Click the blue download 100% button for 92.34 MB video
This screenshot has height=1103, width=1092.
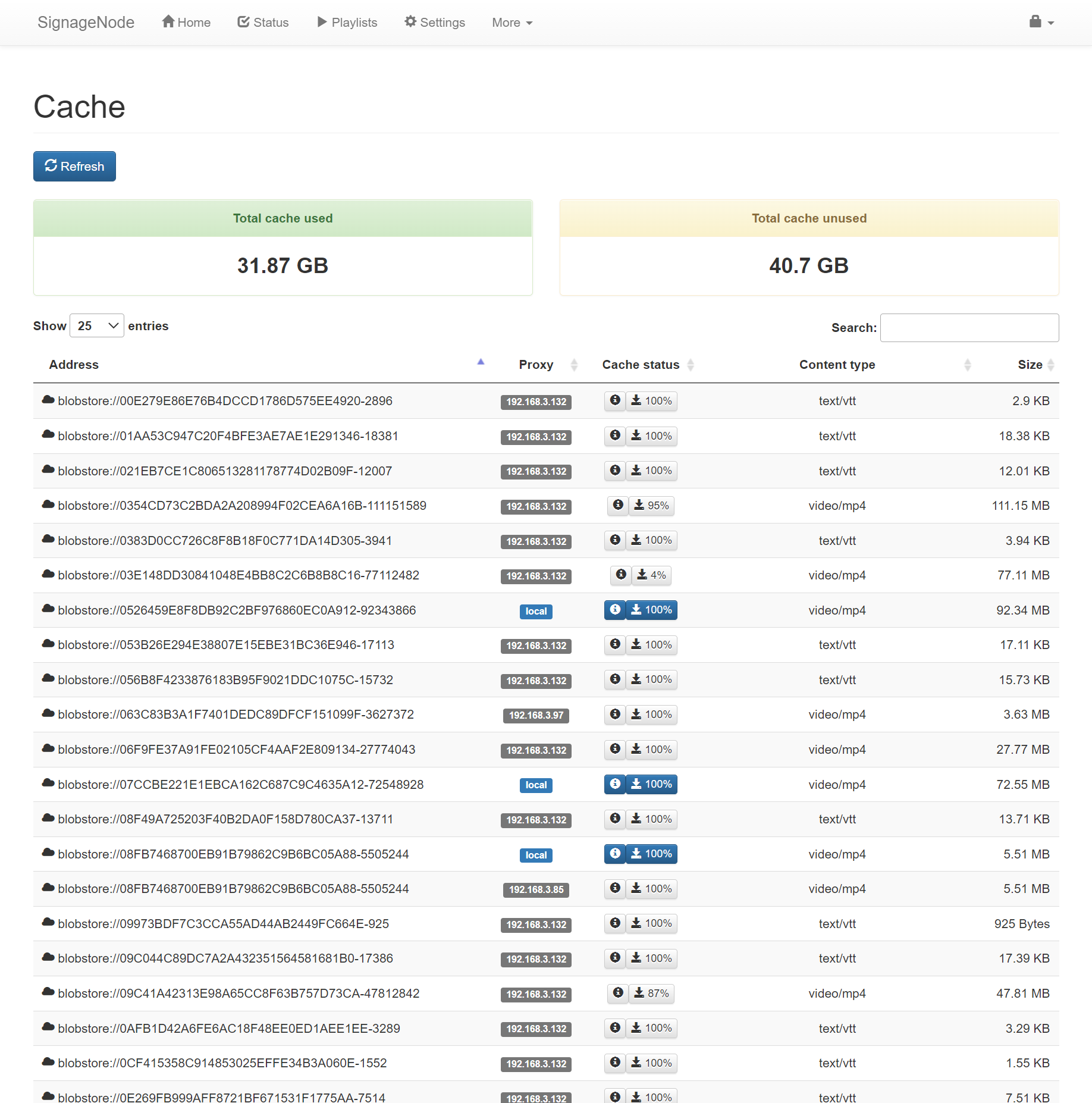pos(651,610)
